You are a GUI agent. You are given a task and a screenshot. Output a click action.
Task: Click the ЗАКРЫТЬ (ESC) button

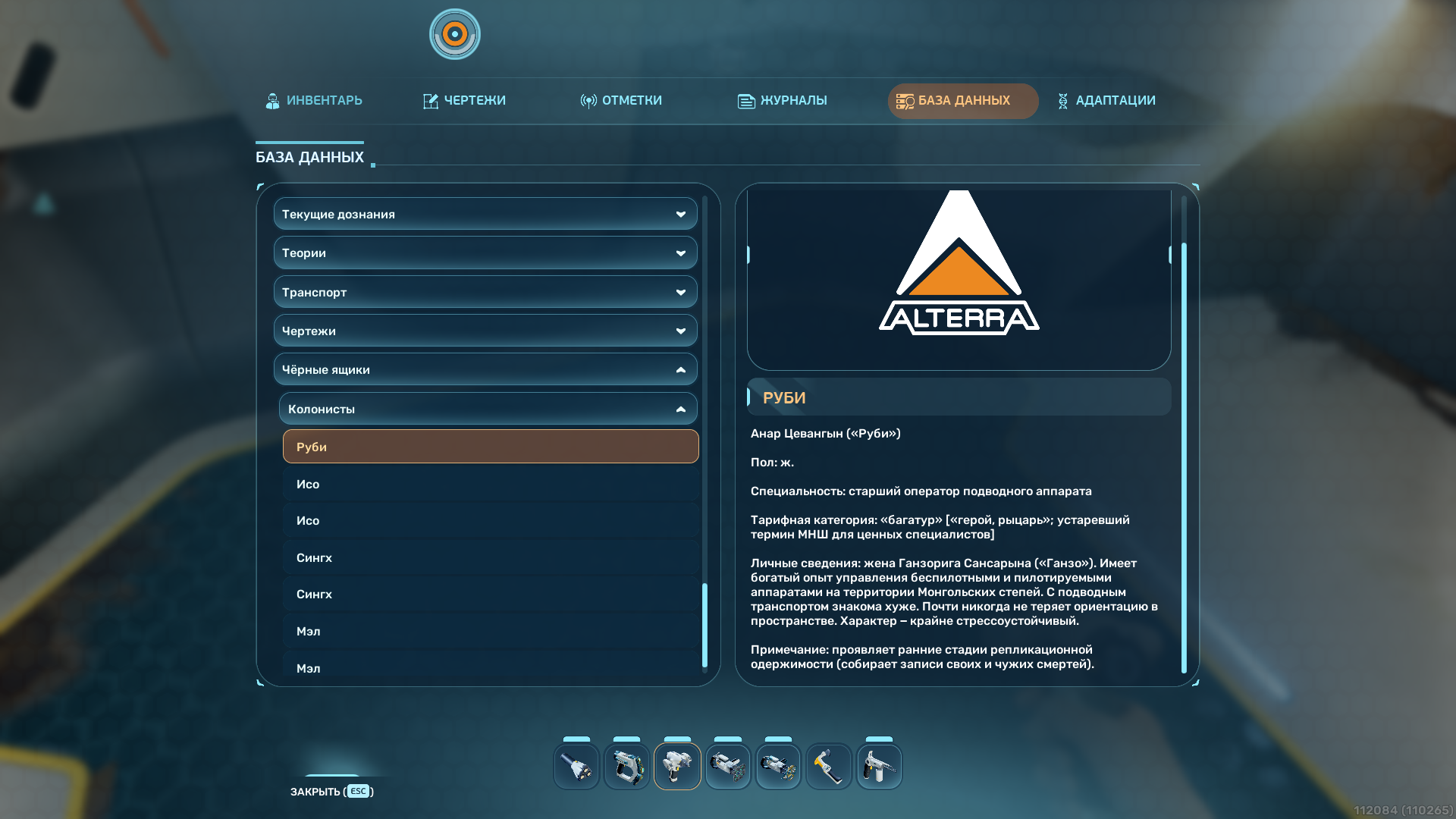(332, 791)
